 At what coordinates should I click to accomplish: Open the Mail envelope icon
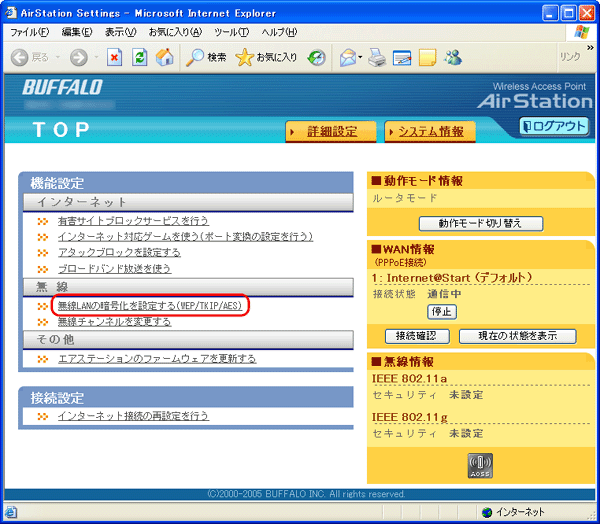coord(348,58)
